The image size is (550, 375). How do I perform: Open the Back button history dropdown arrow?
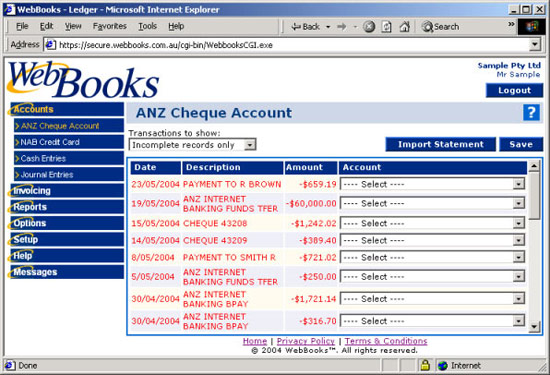click(328, 27)
